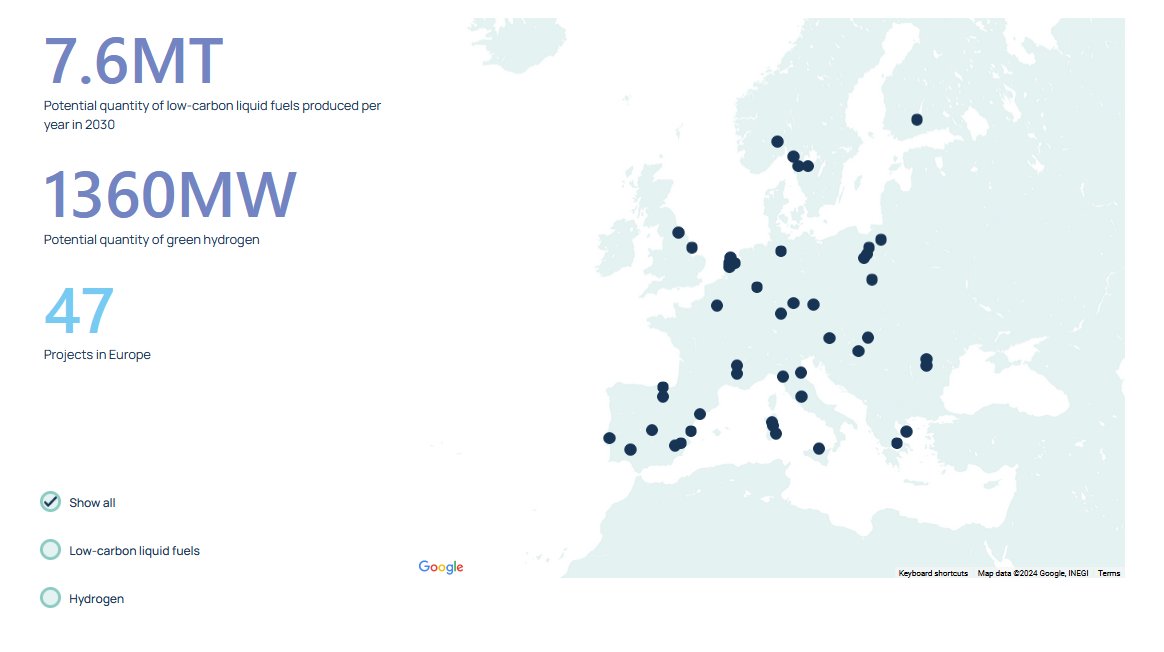Click the Projects in Europe label
Screen dimensions: 1164x652
[x=97, y=354]
